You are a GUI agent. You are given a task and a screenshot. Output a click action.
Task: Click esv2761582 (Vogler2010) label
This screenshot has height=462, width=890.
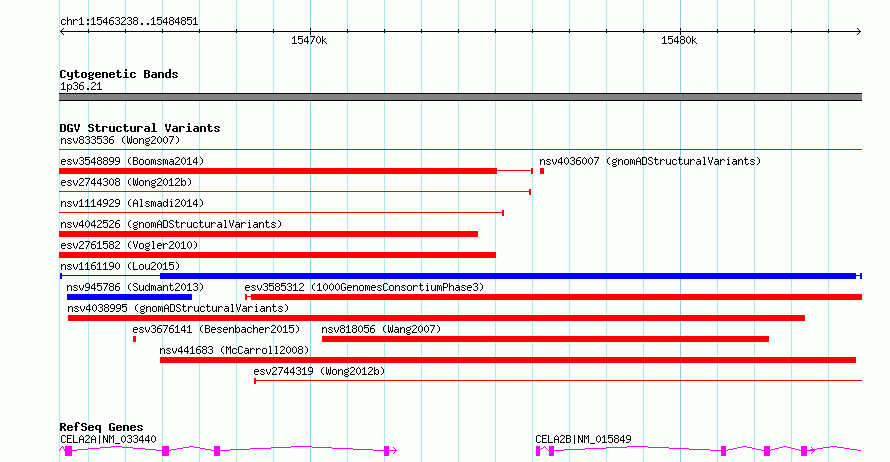point(129,245)
